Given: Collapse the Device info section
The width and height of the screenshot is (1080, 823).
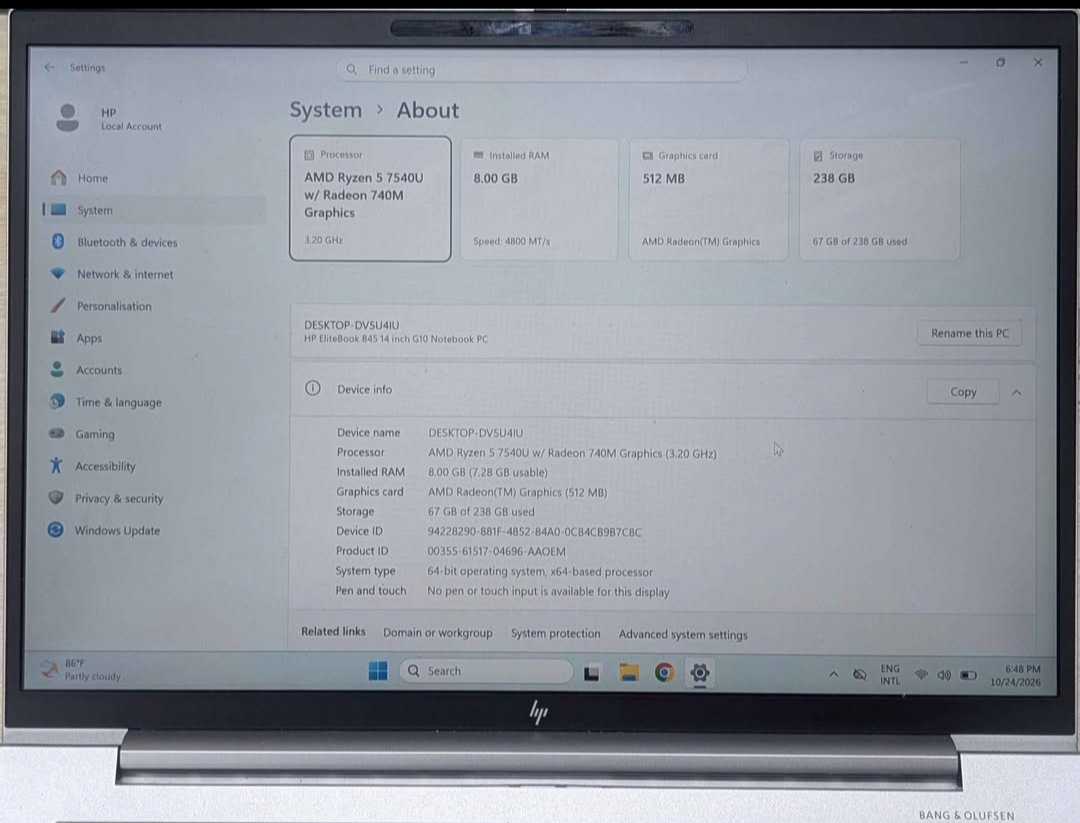Looking at the screenshot, I should (x=1017, y=393).
